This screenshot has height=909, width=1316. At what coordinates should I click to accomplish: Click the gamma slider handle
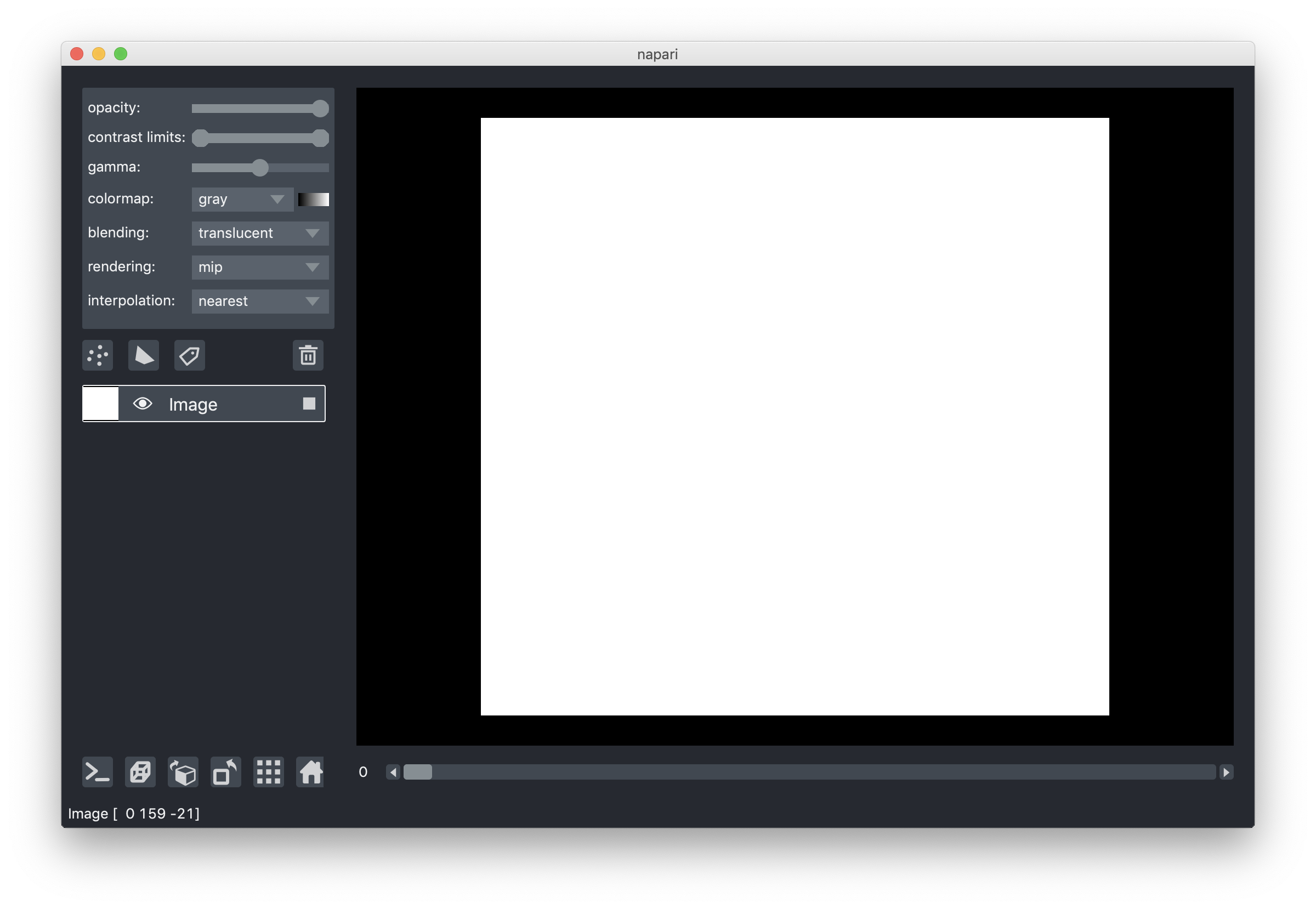(x=260, y=167)
